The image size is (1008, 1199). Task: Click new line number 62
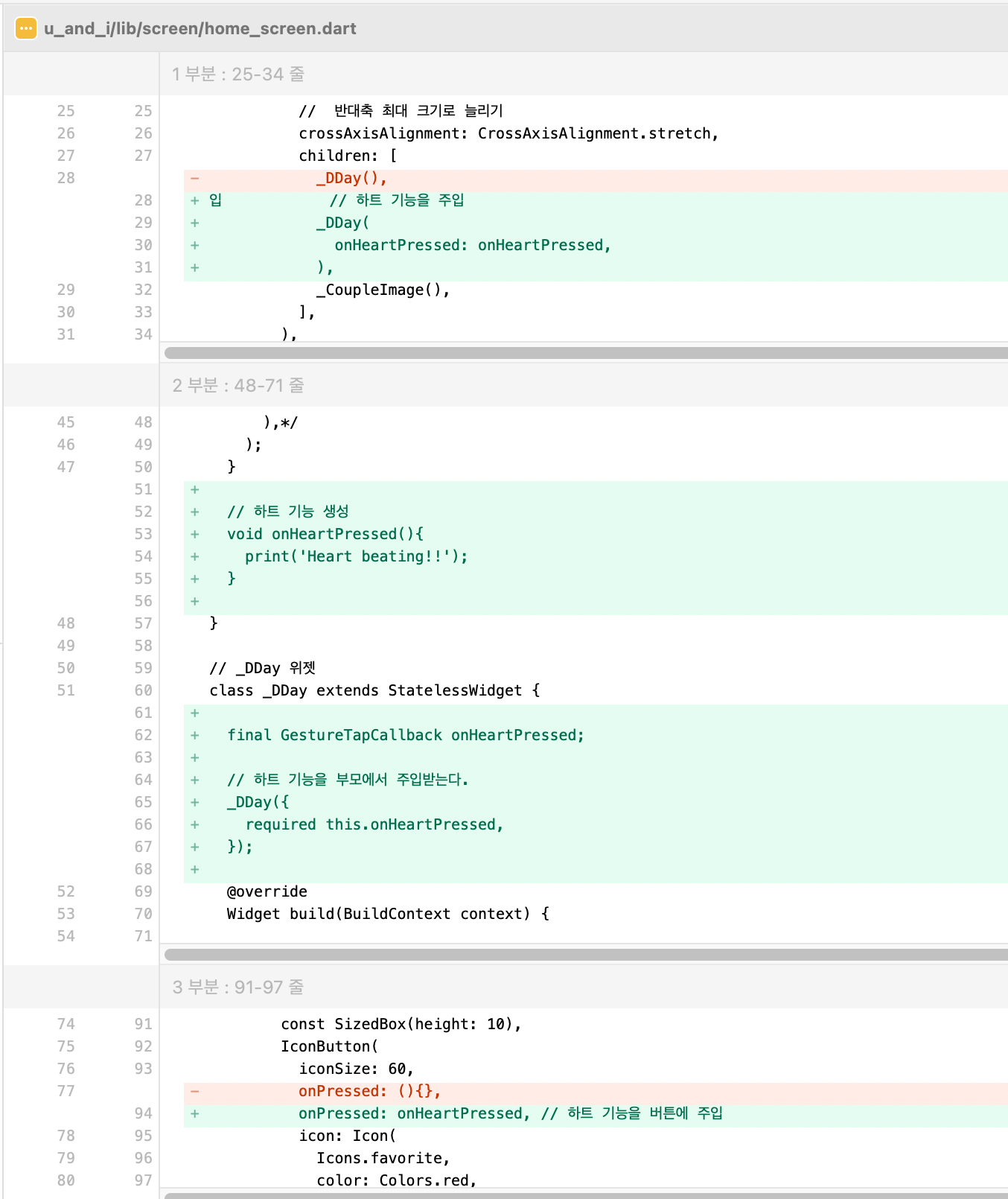(x=143, y=735)
